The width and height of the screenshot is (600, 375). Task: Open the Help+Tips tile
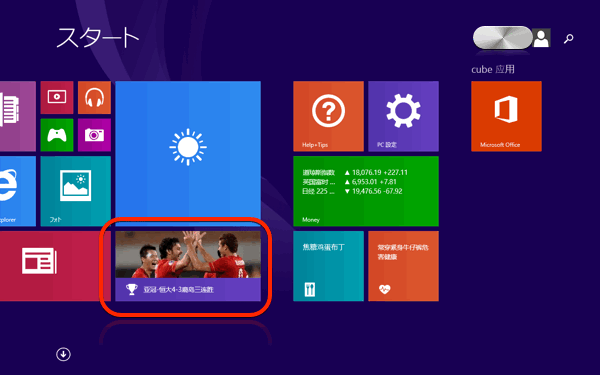328,116
